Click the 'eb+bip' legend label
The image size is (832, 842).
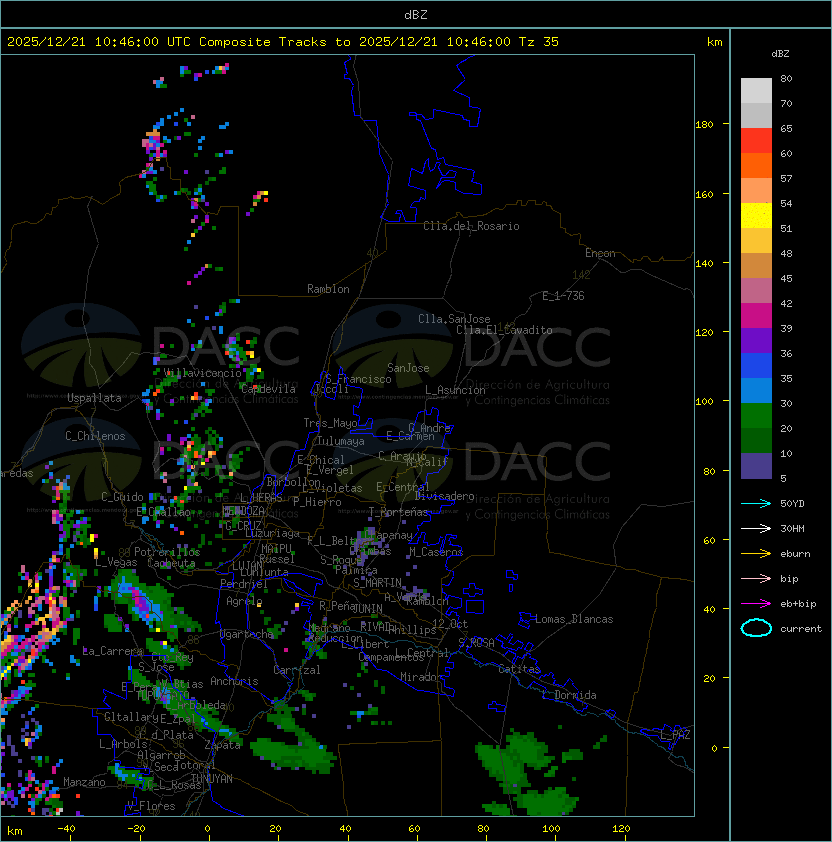[x=798, y=604]
